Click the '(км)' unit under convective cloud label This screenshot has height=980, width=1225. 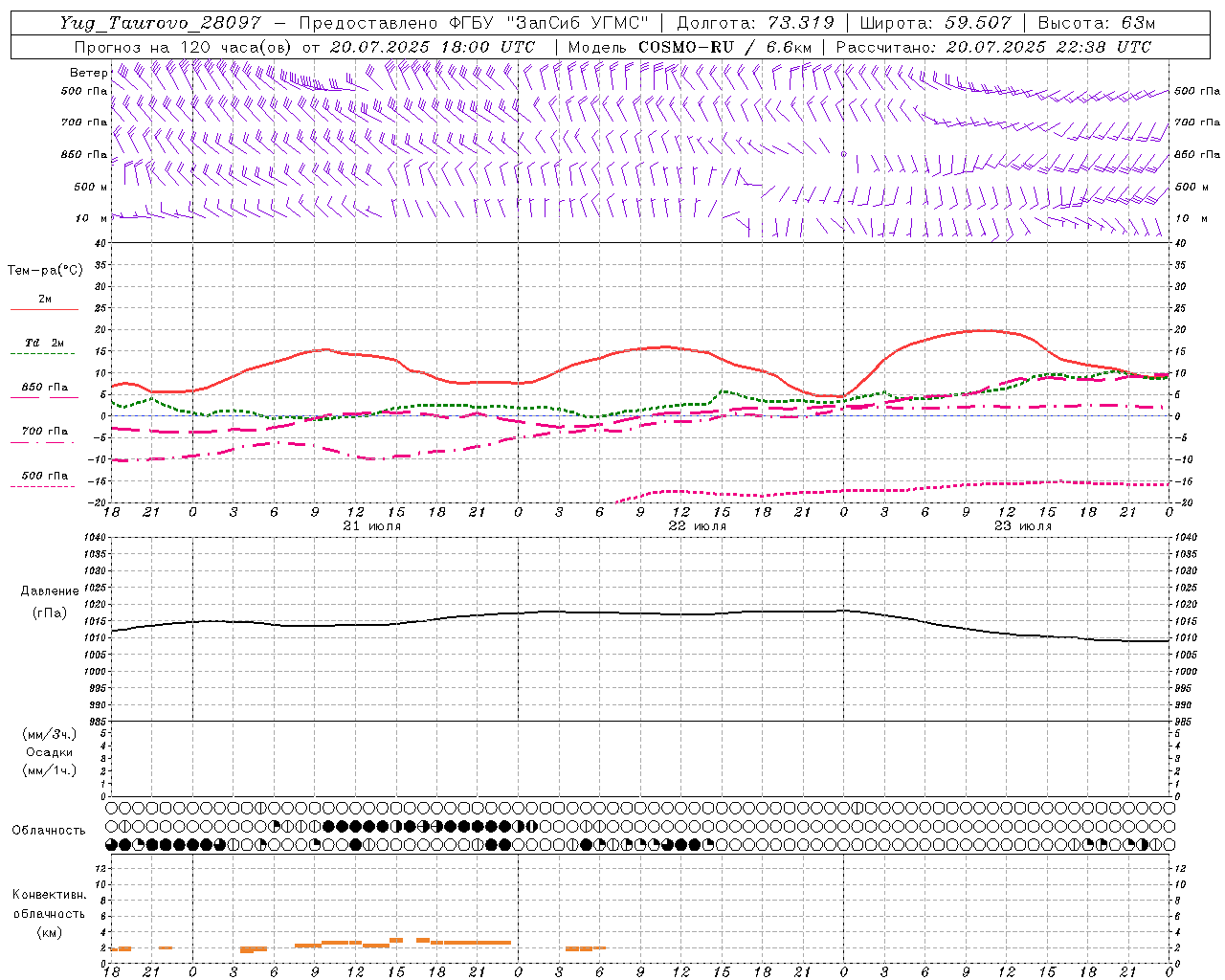tap(50, 932)
